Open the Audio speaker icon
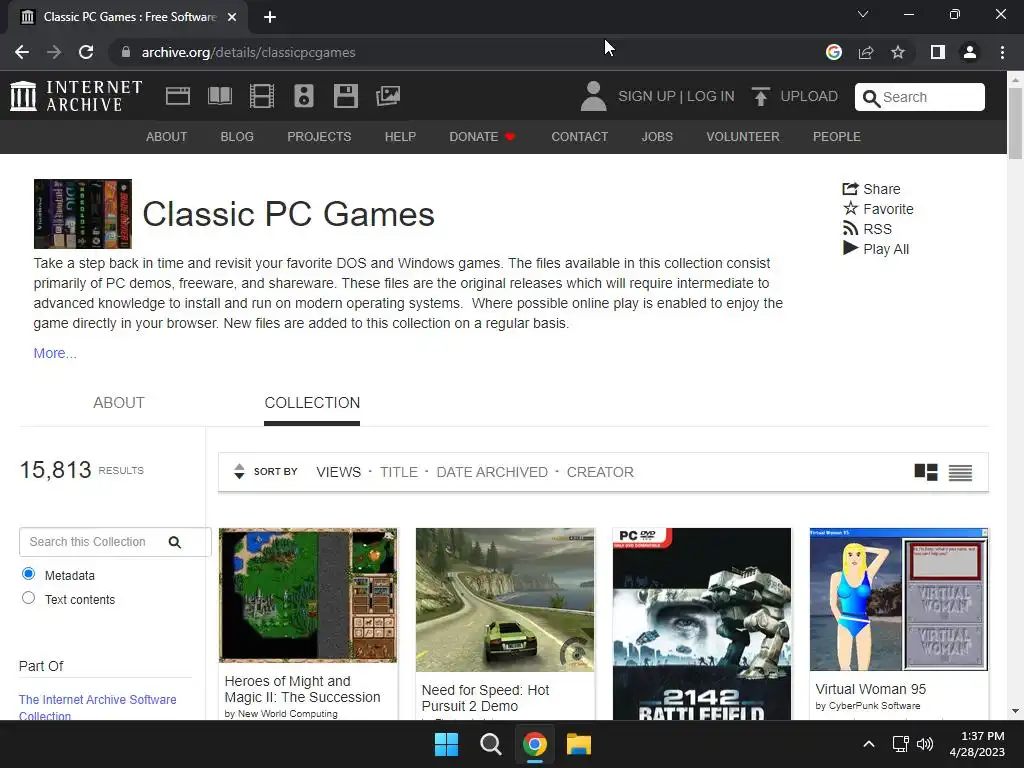Viewport: 1024px width, 768px height. 304,96
